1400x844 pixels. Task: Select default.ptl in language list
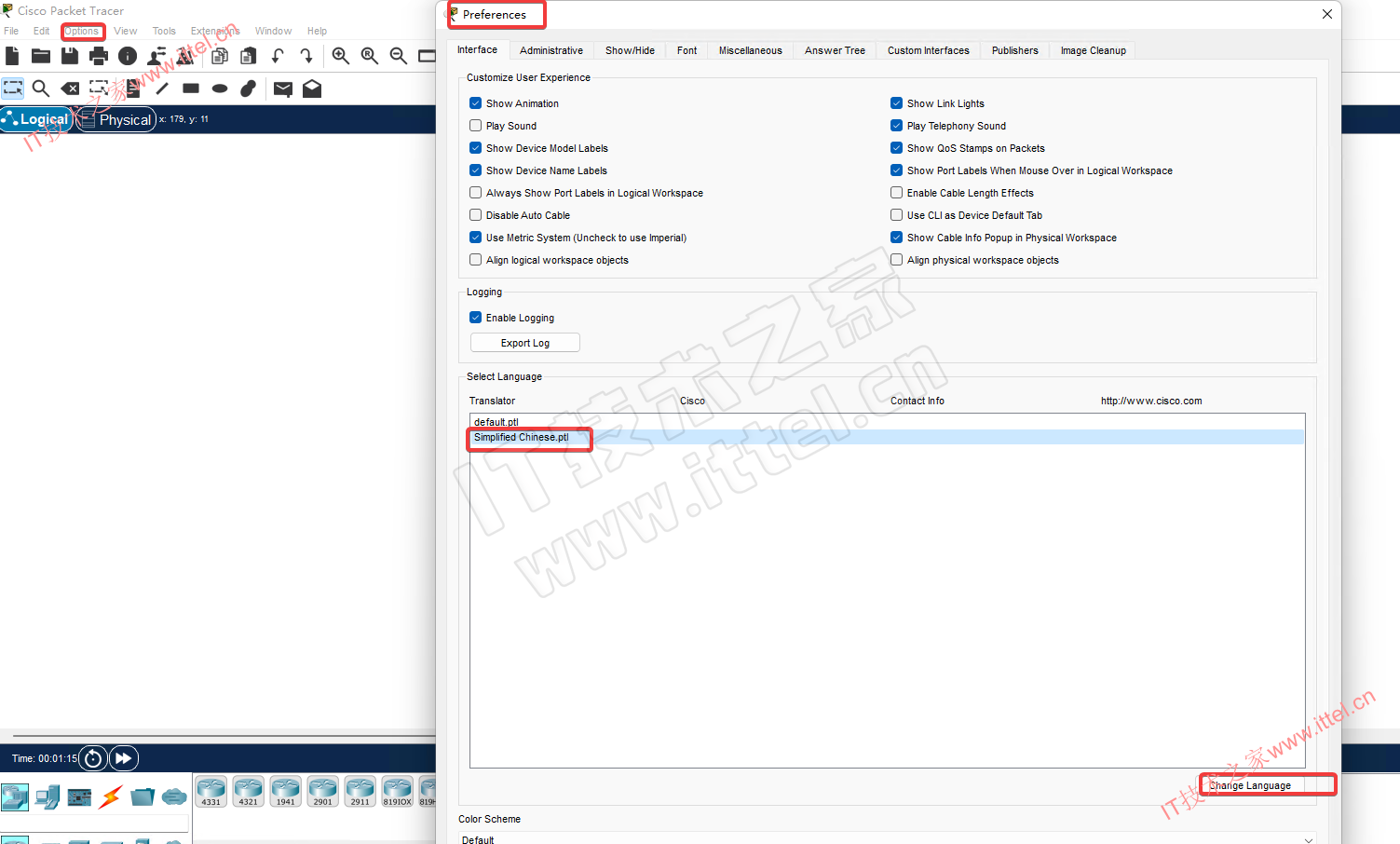tap(887, 422)
